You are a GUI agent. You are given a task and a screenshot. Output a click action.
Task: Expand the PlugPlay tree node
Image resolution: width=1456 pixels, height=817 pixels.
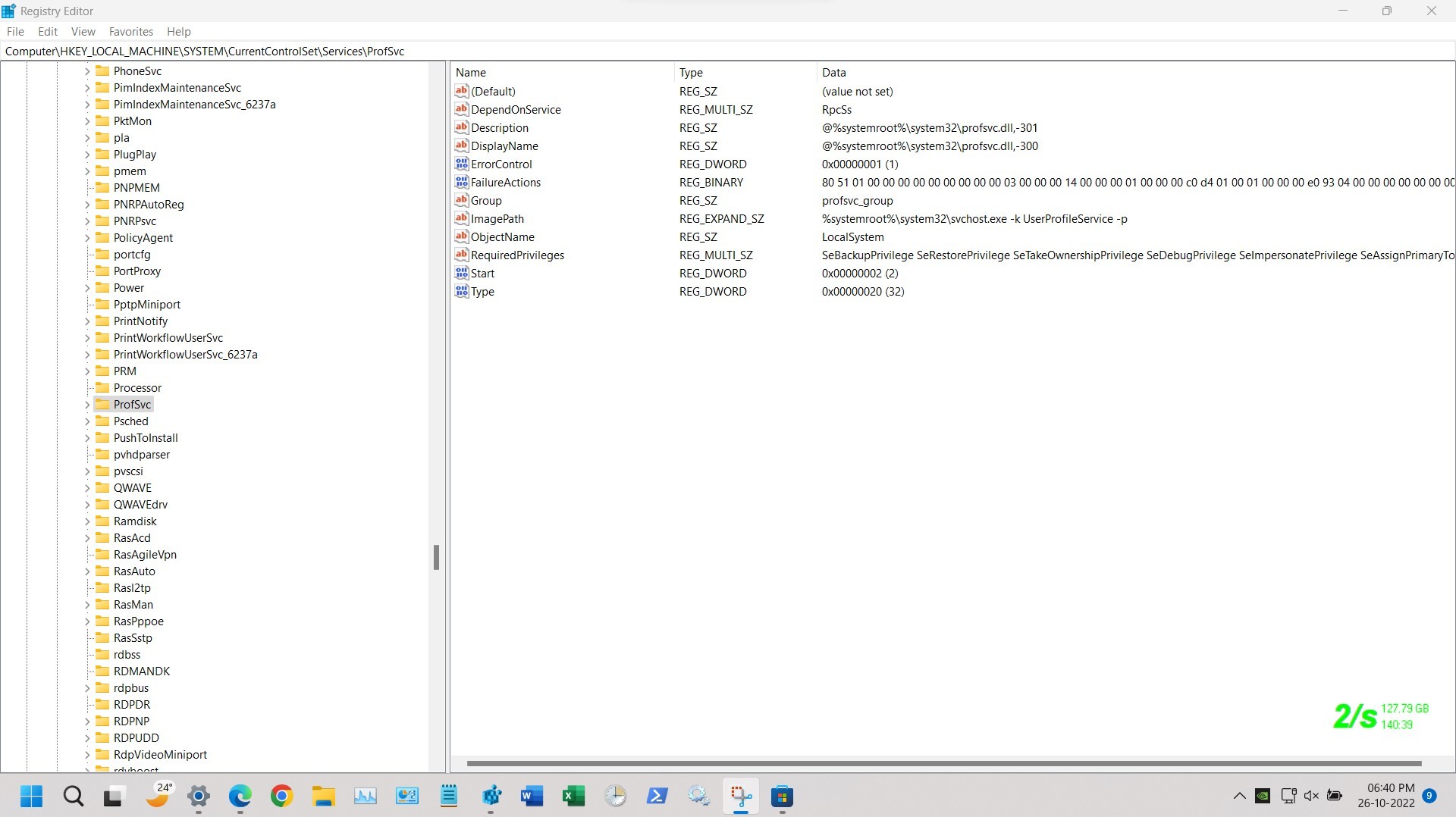[86, 155]
